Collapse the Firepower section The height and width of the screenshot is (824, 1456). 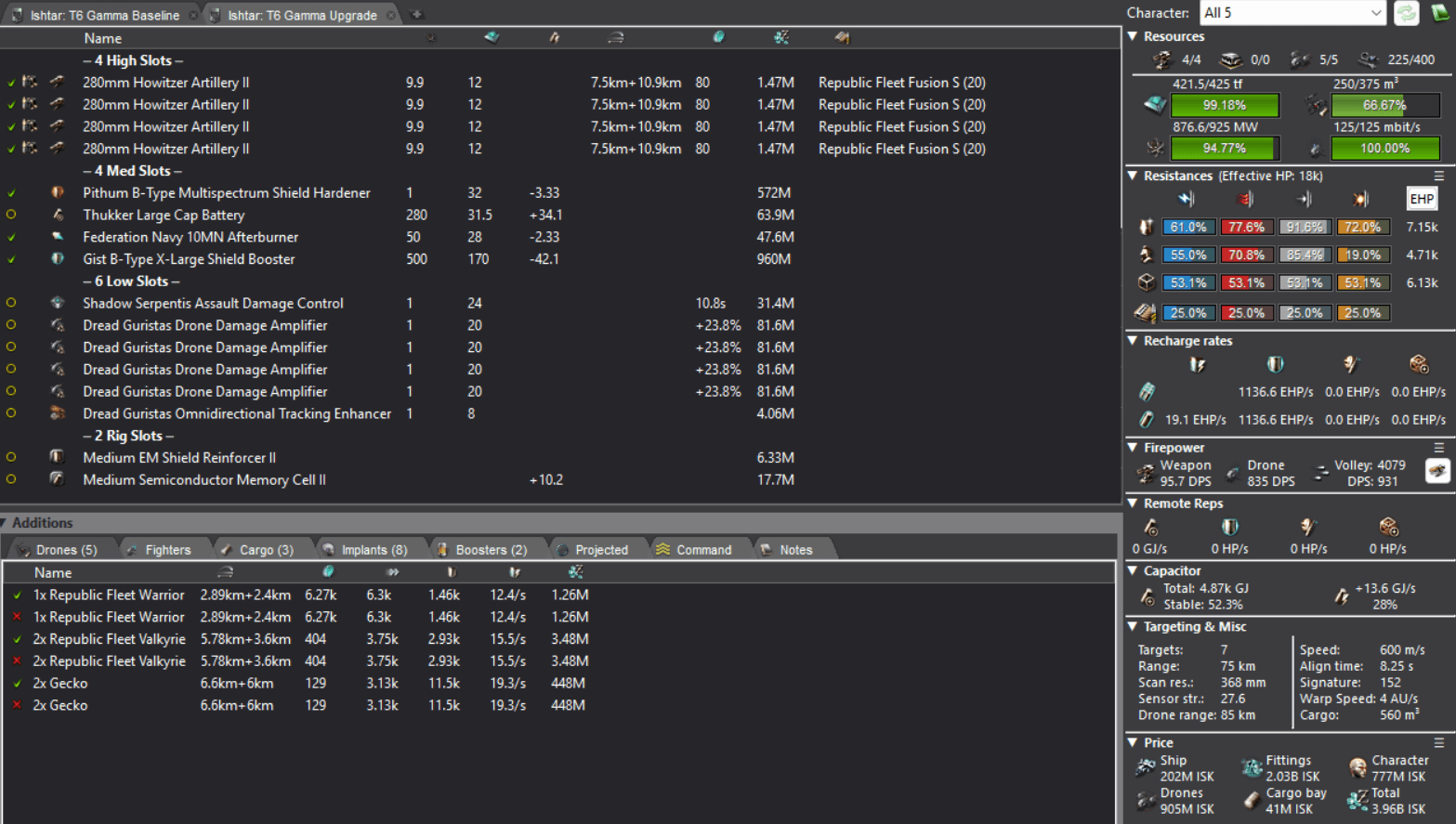tap(1133, 448)
